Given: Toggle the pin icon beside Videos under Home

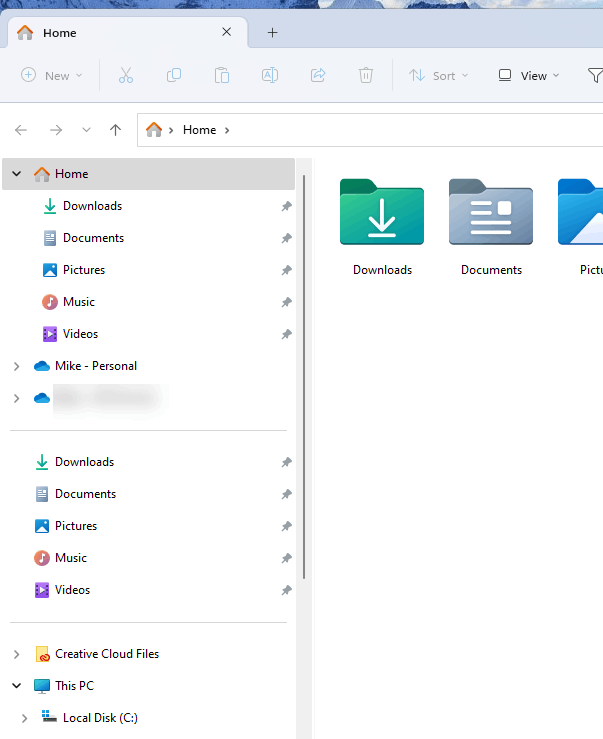Looking at the screenshot, I should click(286, 334).
